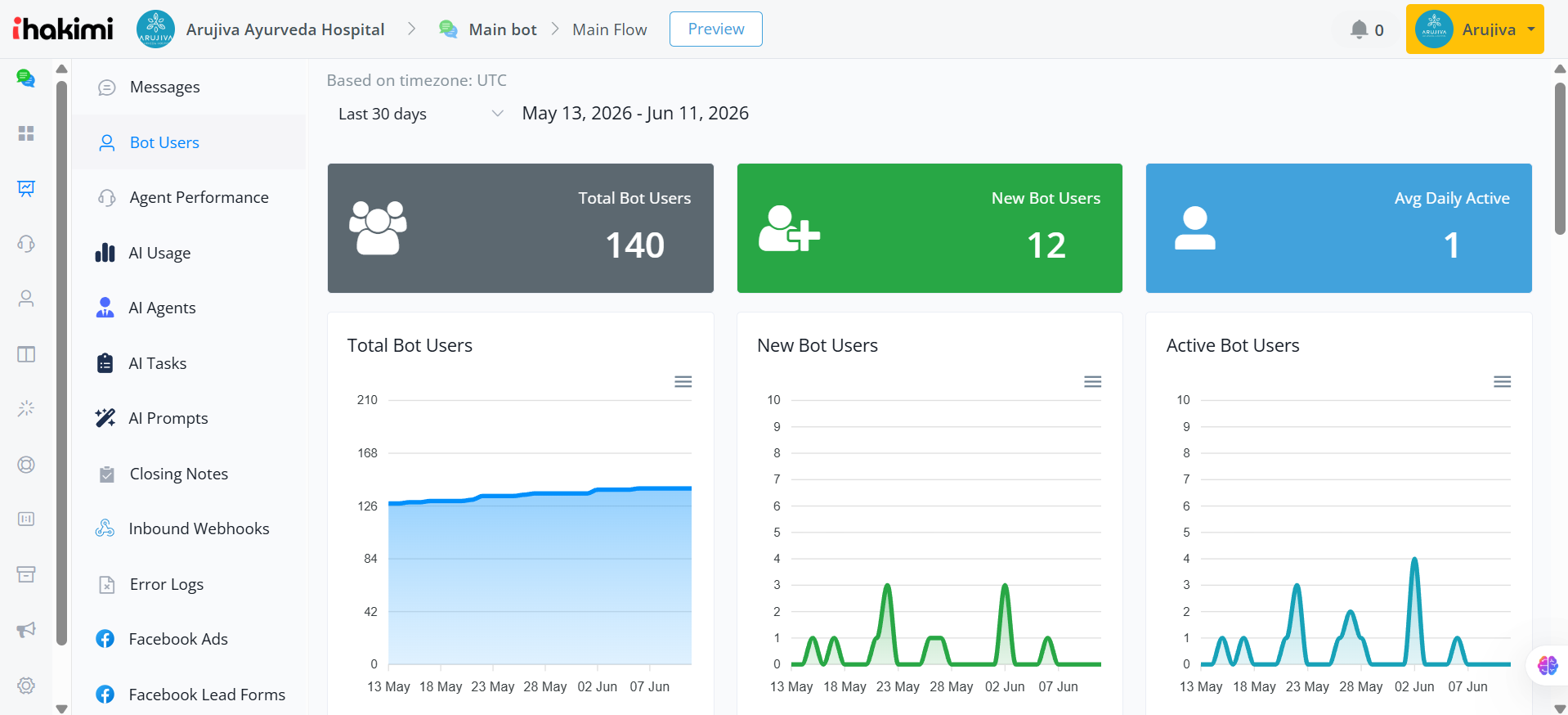Expand the Arujiva account dropdown

click(x=1475, y=29)
